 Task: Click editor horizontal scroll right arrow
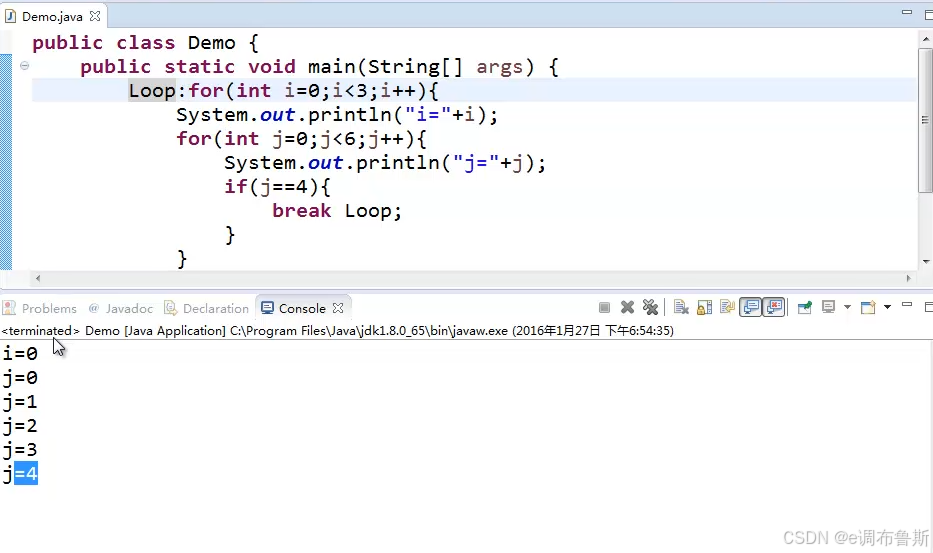[909, 278]
